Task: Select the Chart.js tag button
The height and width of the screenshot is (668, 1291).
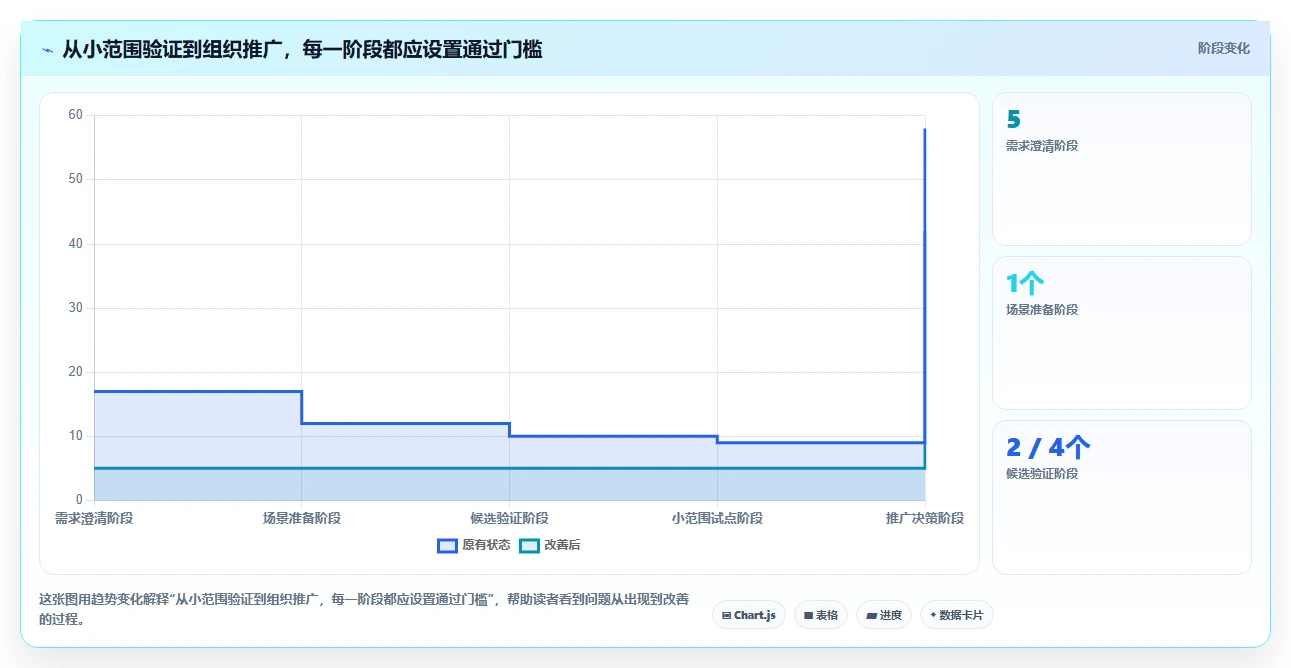Action: coord(749,615)
